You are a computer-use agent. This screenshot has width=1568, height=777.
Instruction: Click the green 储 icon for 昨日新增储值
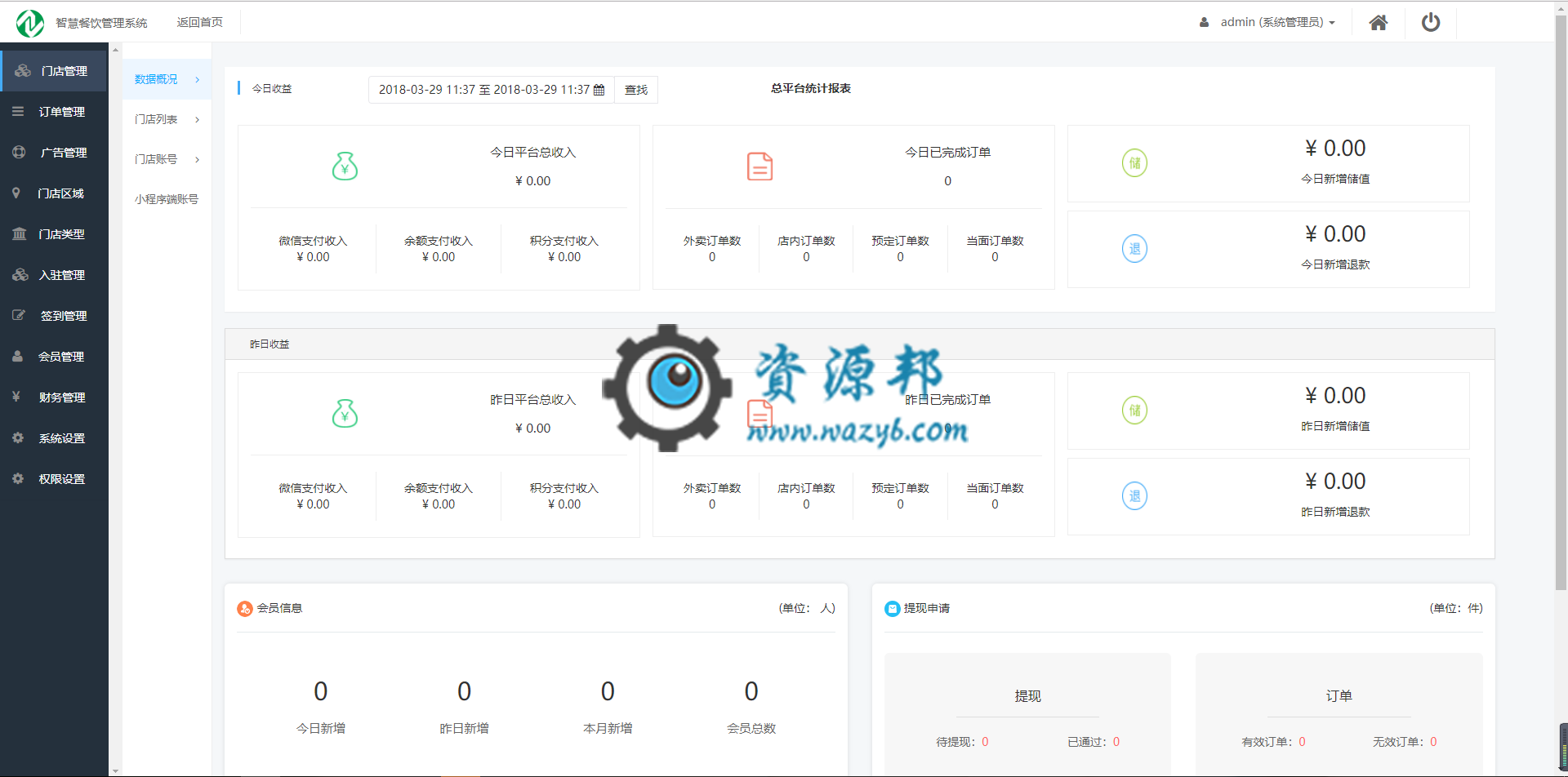coord(1134,411)
